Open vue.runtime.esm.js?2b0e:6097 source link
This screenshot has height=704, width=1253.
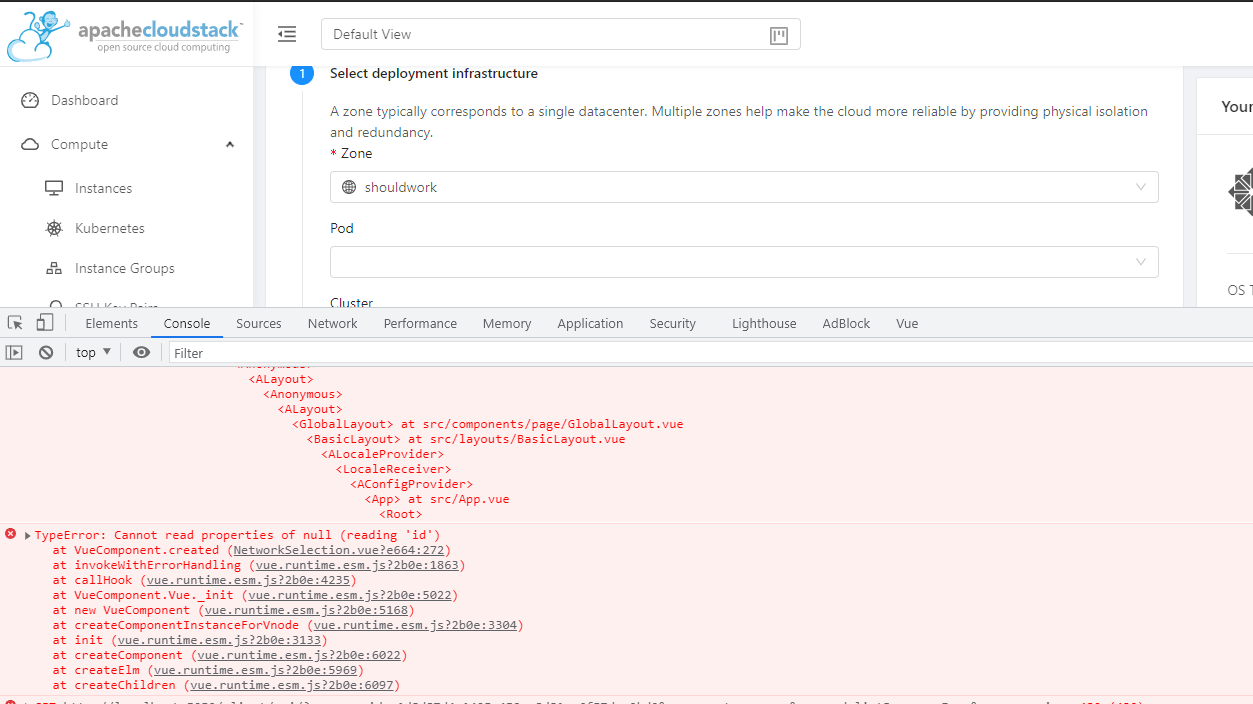[x=292, y=685]
